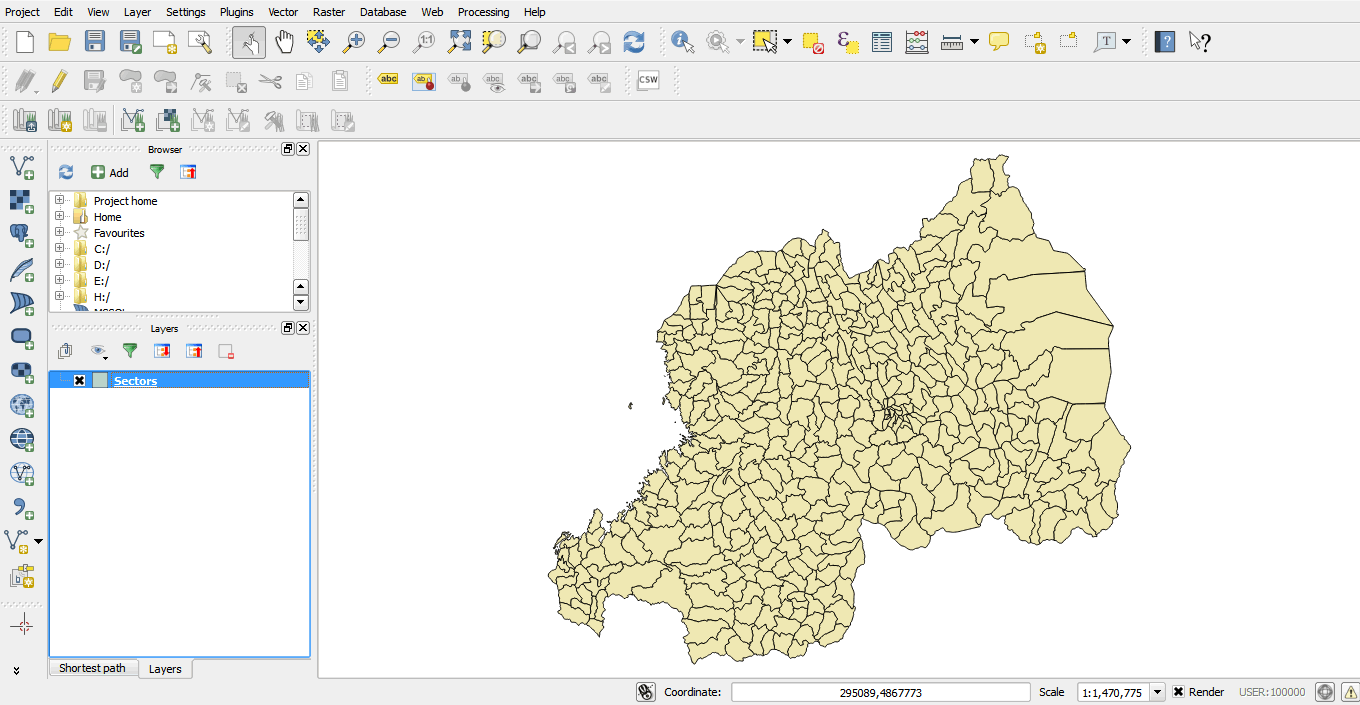Toggle visibility checkbox of Sectors layer
The image size is (1360, 705).
click(80, 381)
